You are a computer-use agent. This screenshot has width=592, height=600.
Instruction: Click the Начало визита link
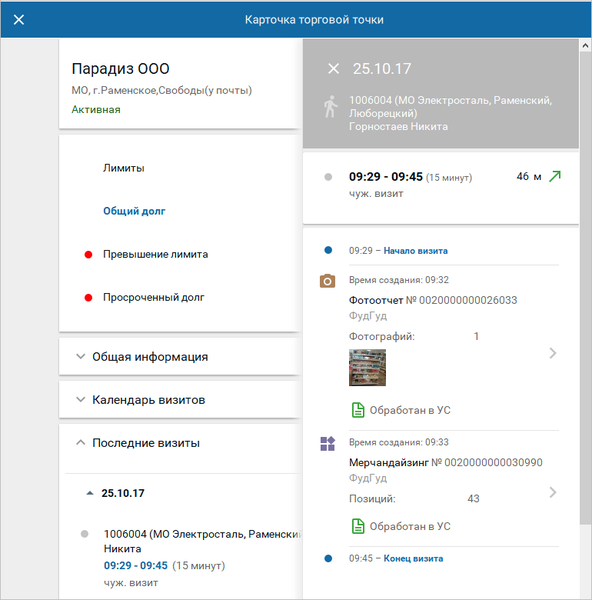[416, 251]
